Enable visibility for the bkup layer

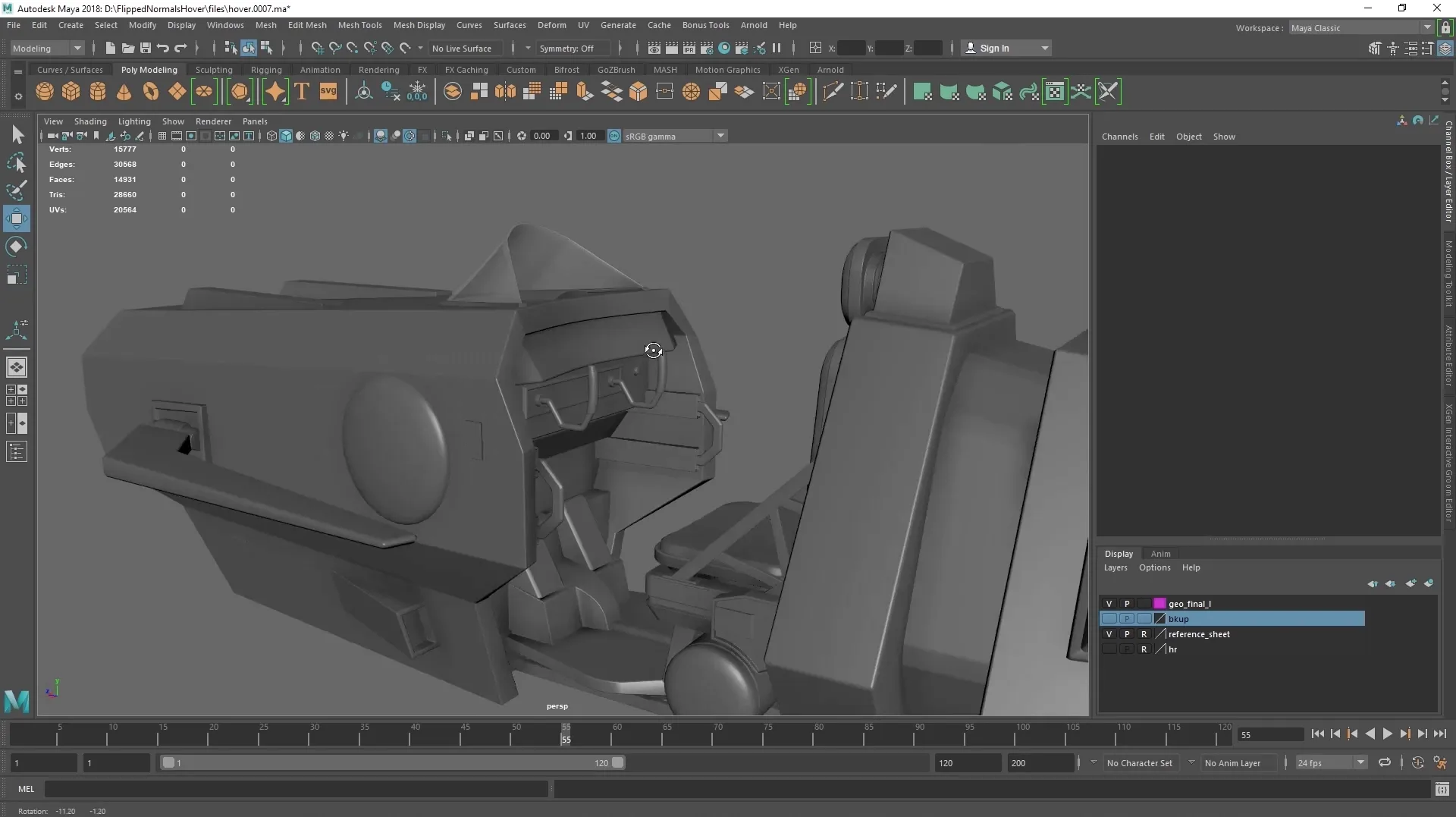pos(1109,619)
